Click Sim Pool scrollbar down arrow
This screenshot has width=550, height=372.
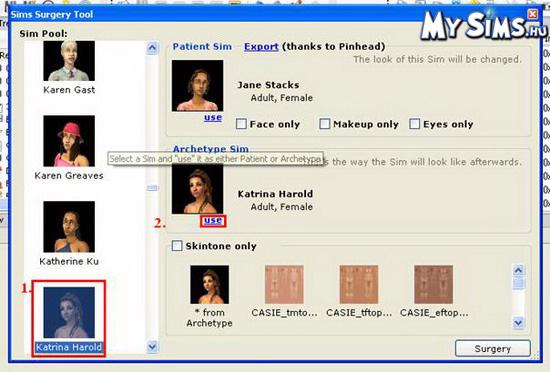click(152, 347)
